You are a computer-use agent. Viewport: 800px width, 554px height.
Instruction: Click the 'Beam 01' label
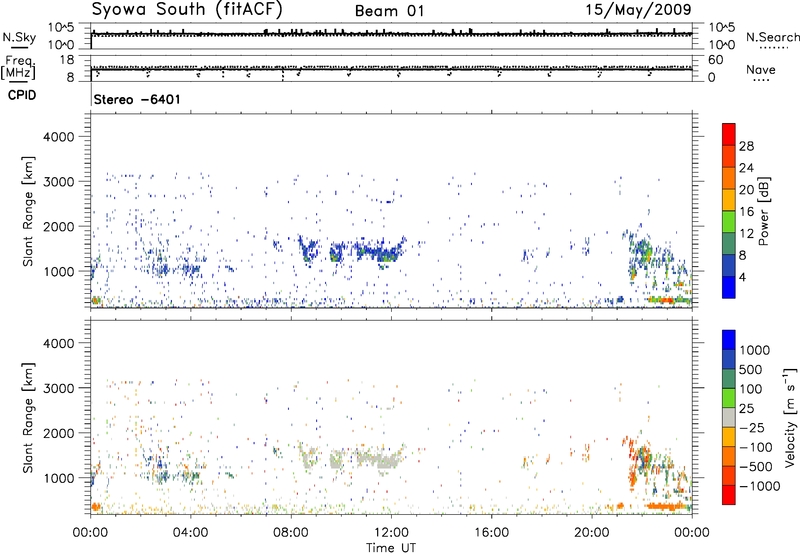point(390,11)
